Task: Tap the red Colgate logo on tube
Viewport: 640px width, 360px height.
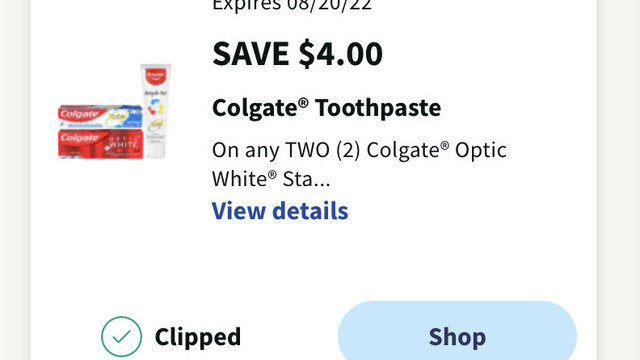Action: [156, 76]
